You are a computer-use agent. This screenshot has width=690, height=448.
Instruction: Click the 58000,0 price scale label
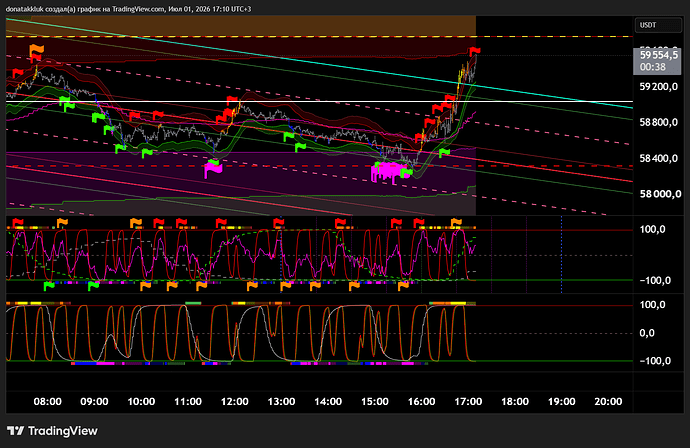coord(658,194)
